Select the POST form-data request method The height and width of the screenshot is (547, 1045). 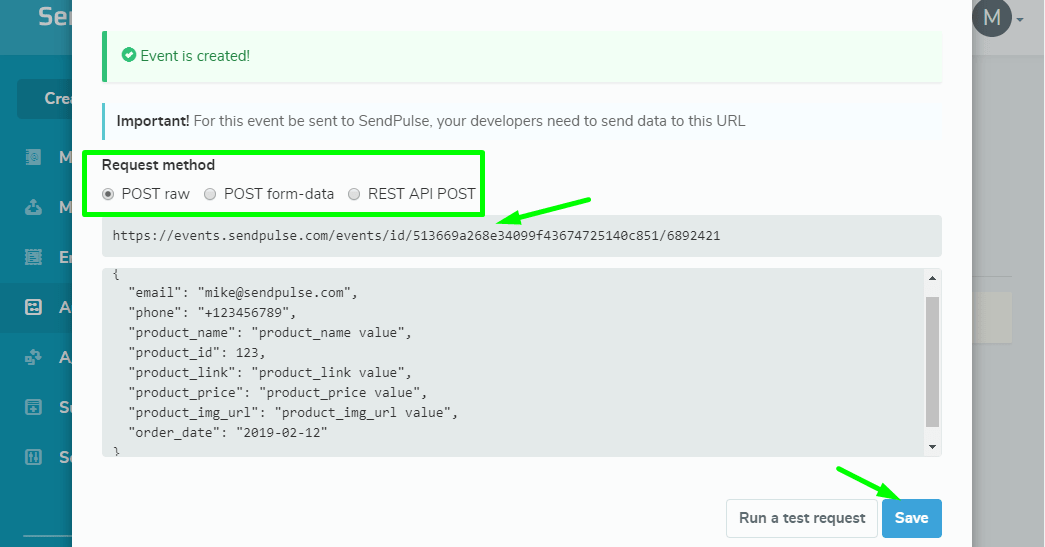(x=210, y=194)
